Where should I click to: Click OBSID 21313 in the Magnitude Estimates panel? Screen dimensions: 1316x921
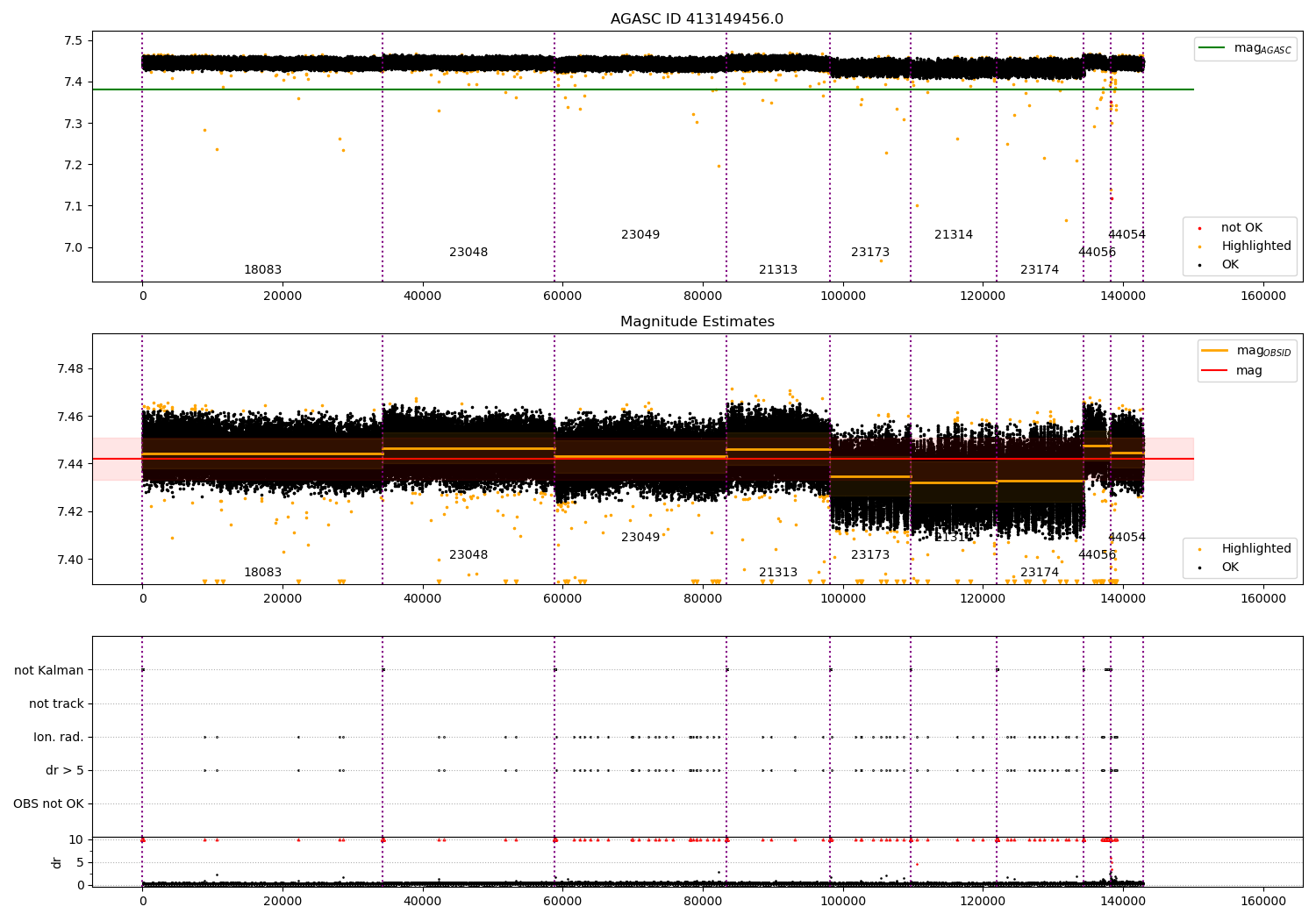pos(778,573)
